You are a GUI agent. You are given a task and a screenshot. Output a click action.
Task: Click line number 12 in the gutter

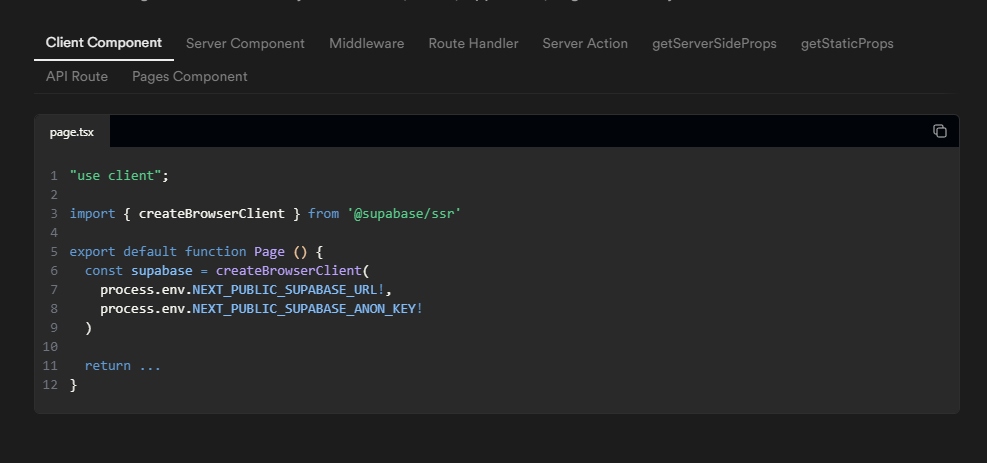click(50, 384)
